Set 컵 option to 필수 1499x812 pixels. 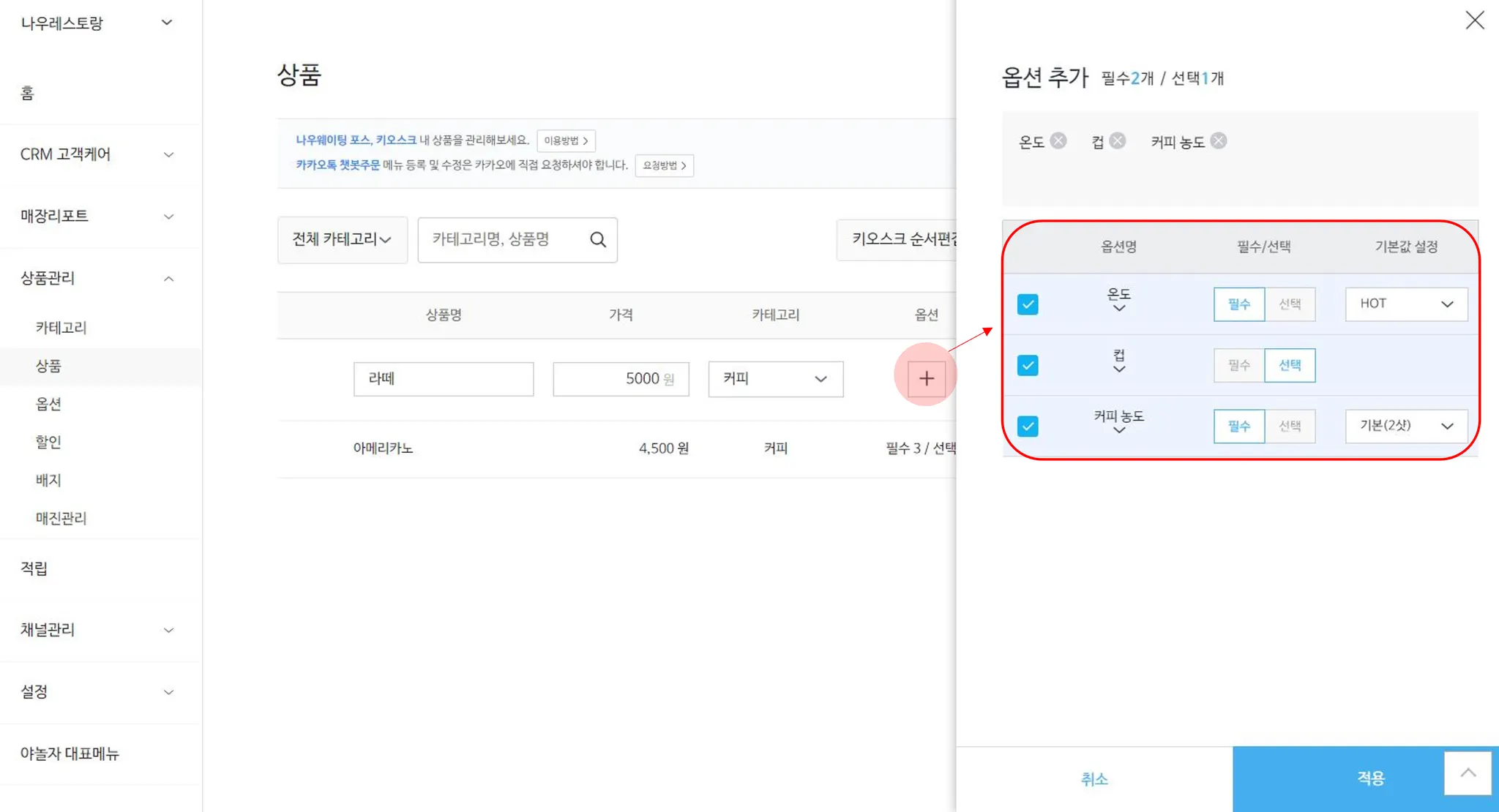(x=1238, y=365)
